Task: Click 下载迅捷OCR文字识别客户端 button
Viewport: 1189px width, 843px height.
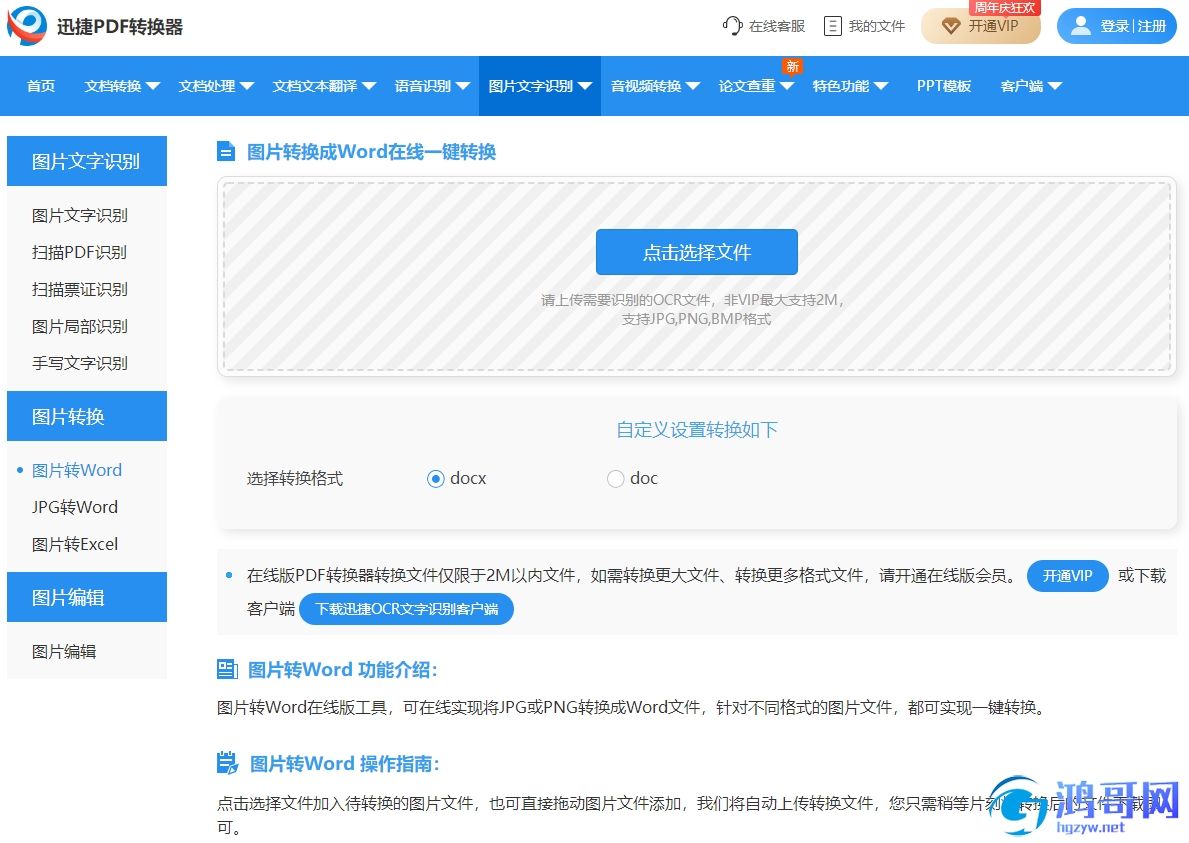Action: coord(406,610)
